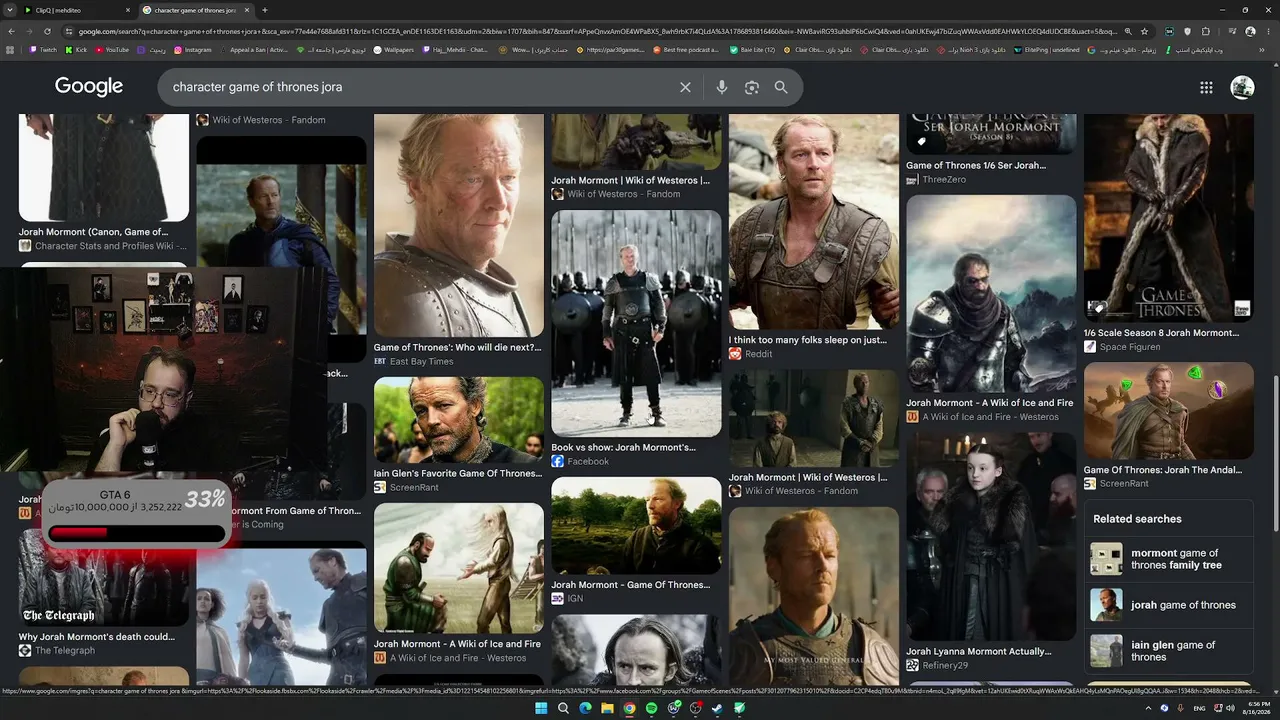Open the IGN Jorah Mormont image
This screenshot has width=1280, height=720.
(636, 525)
